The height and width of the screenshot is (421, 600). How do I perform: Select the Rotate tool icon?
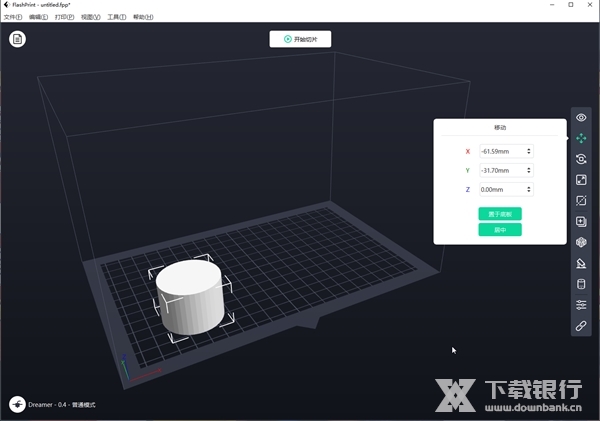(x=581, y=159)
